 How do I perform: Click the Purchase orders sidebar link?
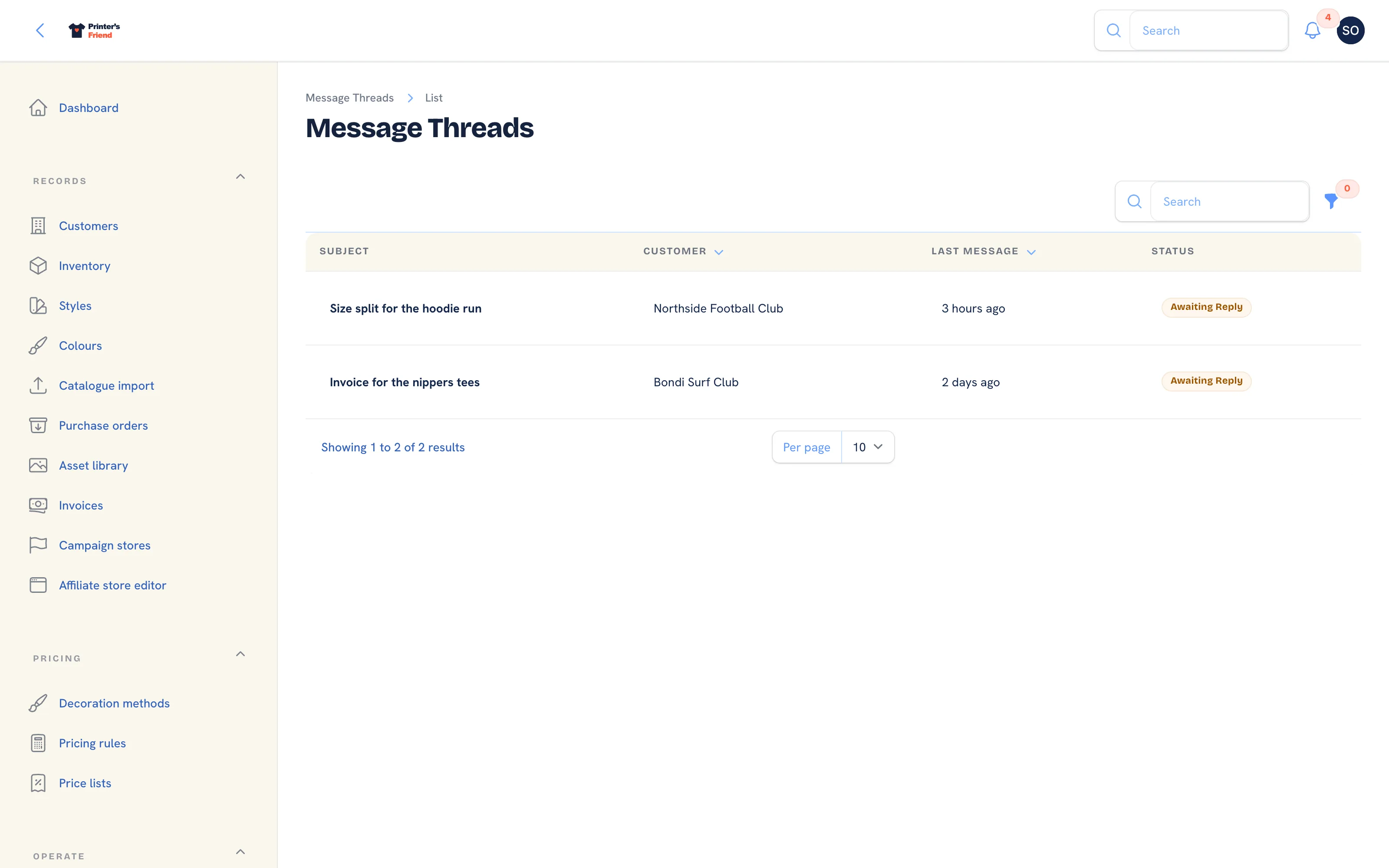click(103, 425)
